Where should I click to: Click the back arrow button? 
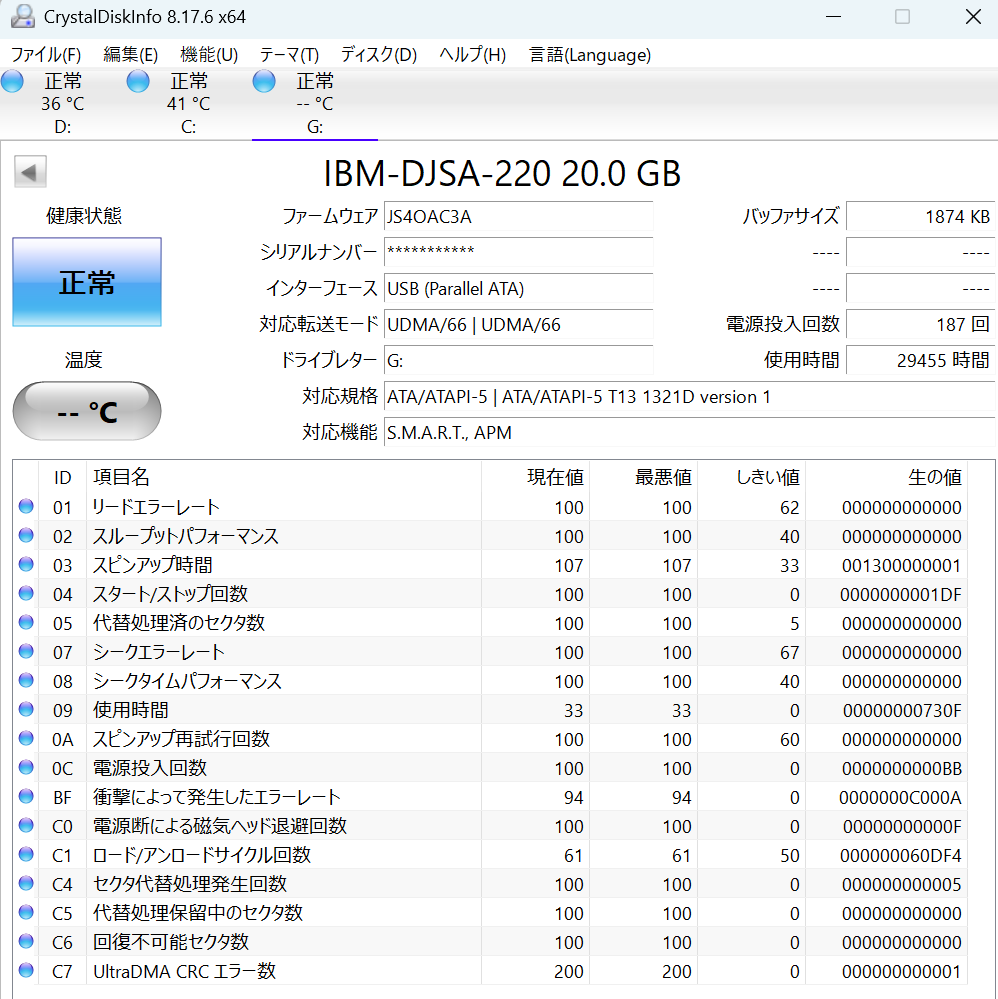coord(30,171)
